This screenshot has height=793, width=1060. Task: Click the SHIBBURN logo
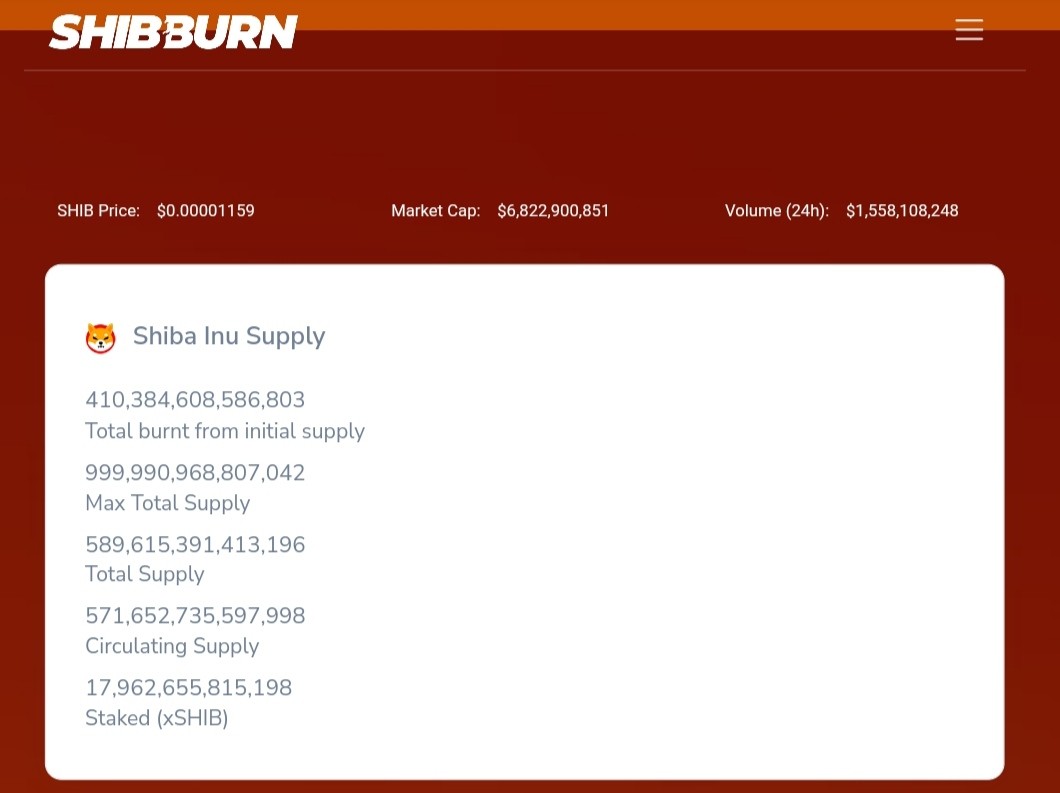pos(173,32)
